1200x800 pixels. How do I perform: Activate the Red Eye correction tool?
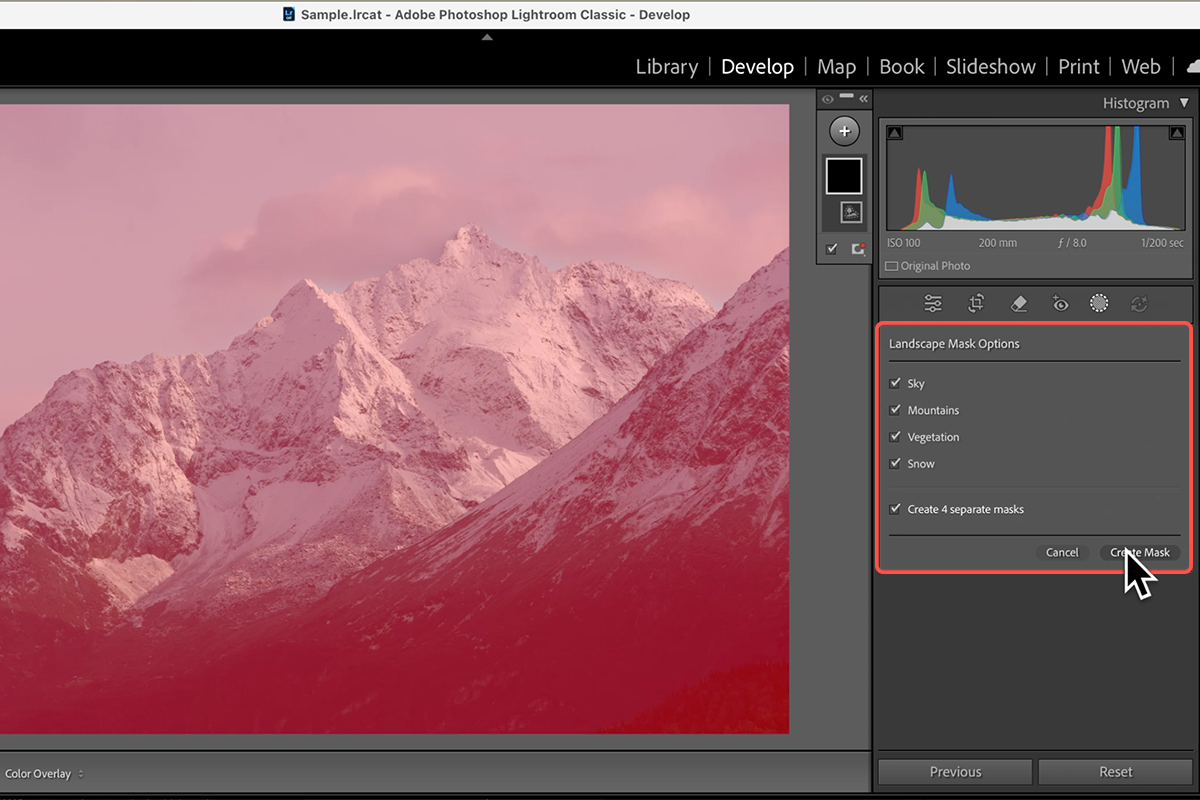coord(1060,303)
